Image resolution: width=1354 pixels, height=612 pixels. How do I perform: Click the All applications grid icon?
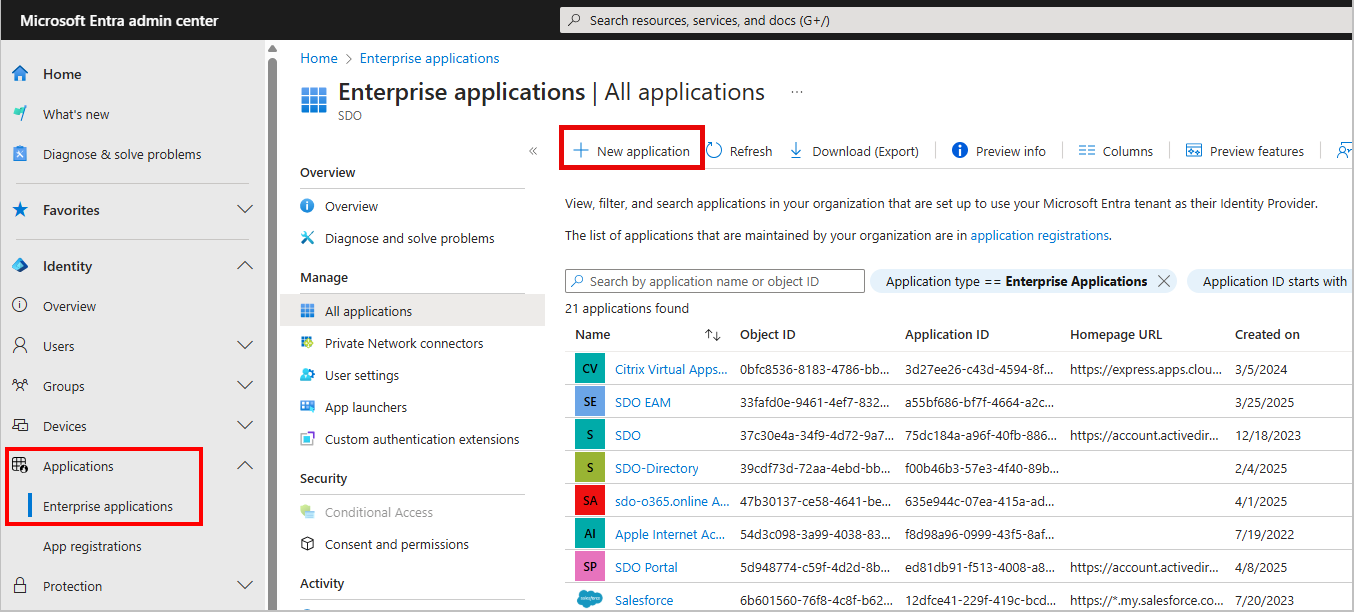point(307,311)
